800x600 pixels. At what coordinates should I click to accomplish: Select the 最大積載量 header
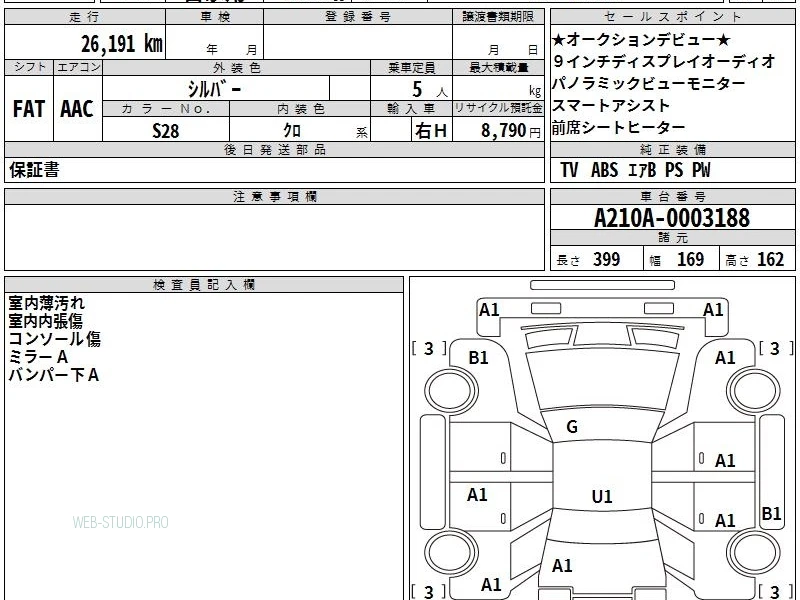click(x=498, y=67)
